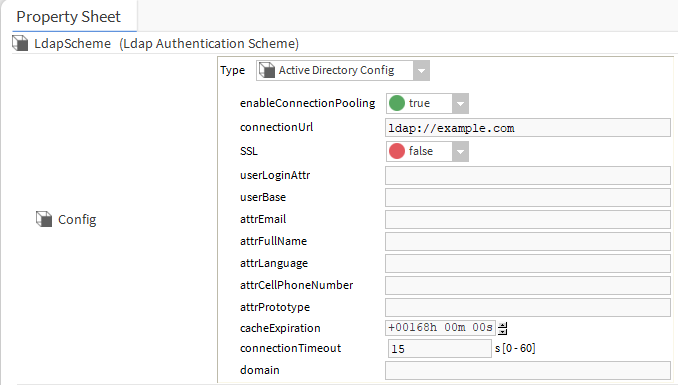This screenshot has width=680, height=385.
Task: Select the attrEmail label
Action: click(263, 219)
